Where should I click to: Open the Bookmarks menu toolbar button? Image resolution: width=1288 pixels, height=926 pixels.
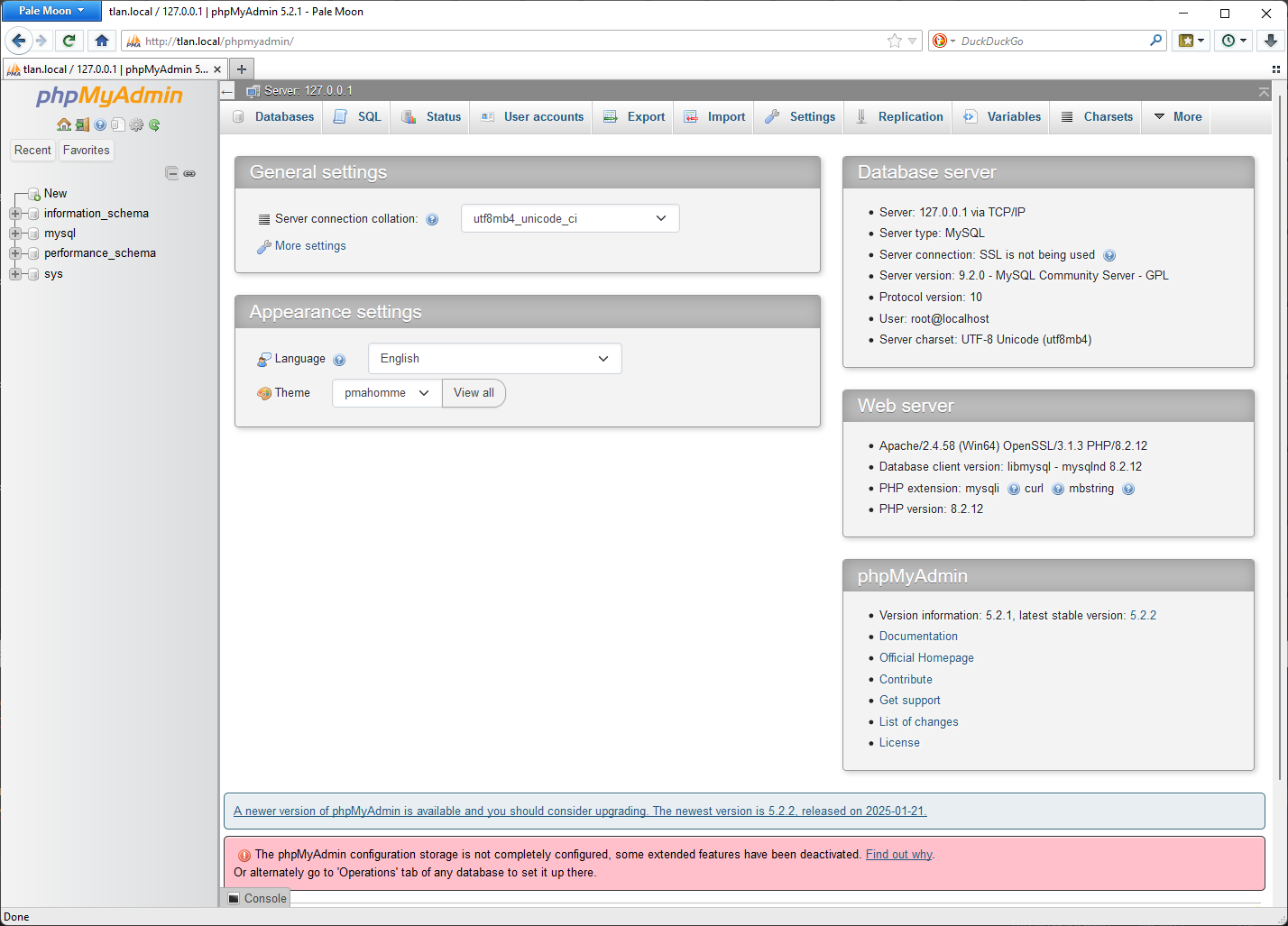click(1191, 41)
